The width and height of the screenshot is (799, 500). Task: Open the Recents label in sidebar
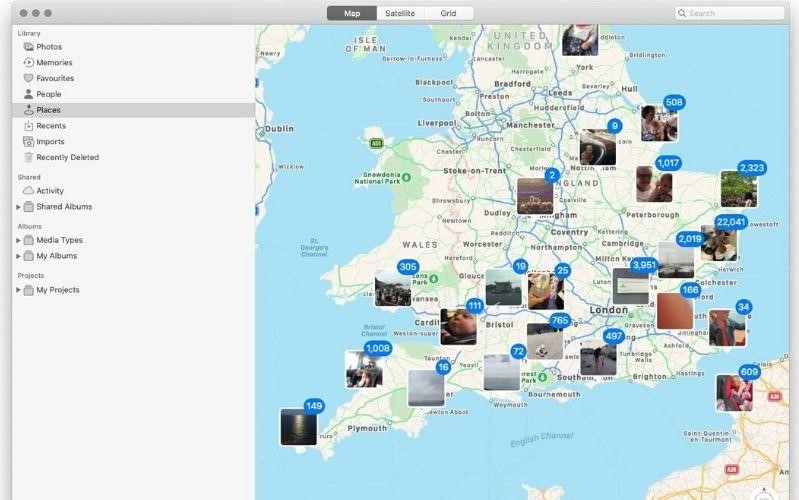click(51, 126)
